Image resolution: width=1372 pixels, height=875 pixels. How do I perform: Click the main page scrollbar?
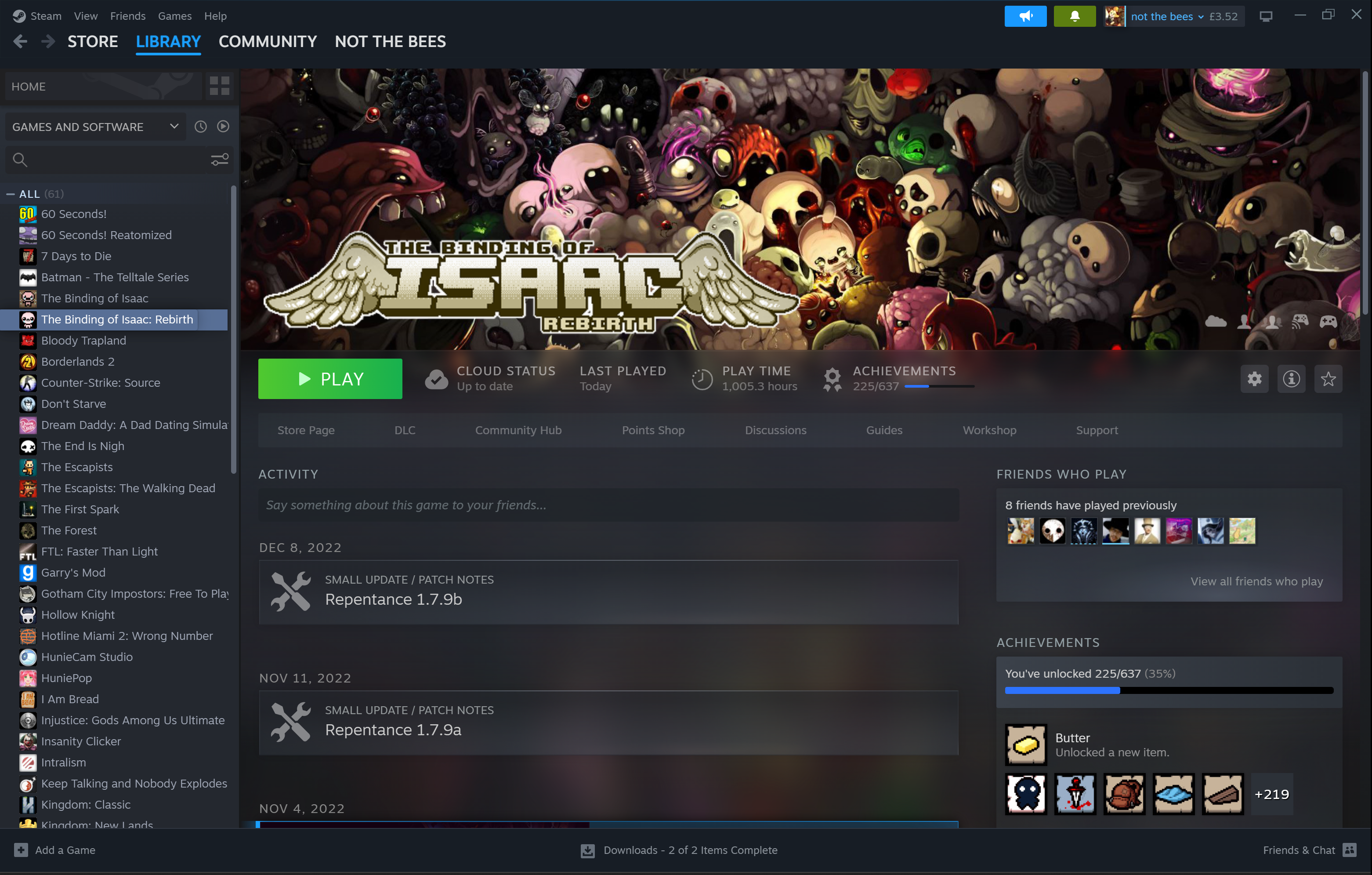coord(1365,192)
